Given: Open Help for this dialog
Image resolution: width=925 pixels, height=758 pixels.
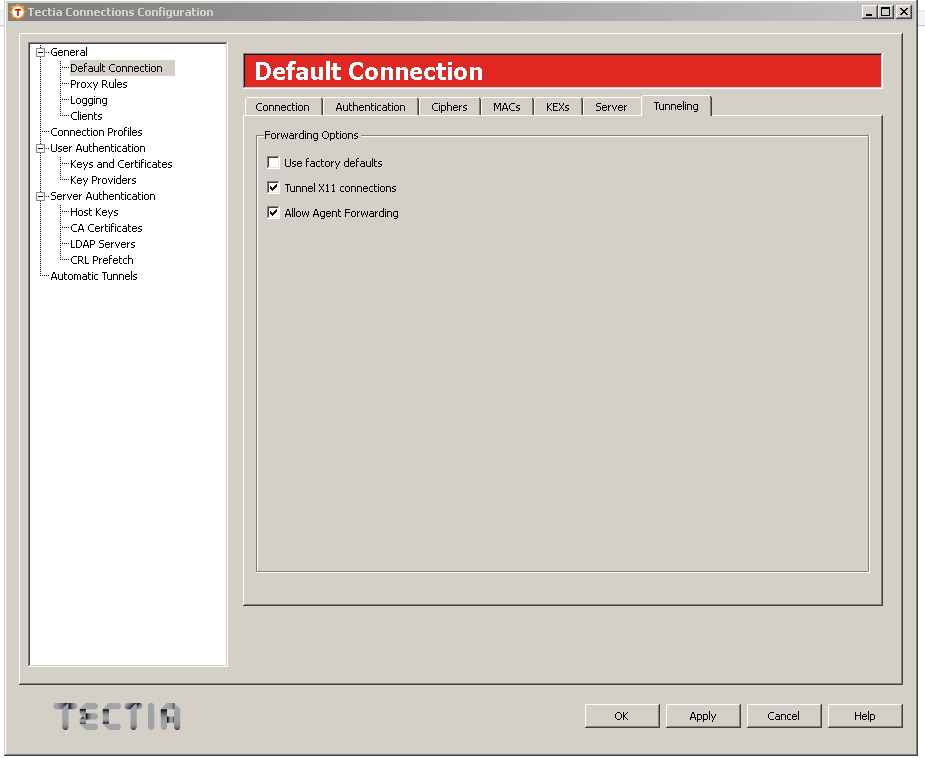Looking at the screenshot, I should (x=865, y=716).
